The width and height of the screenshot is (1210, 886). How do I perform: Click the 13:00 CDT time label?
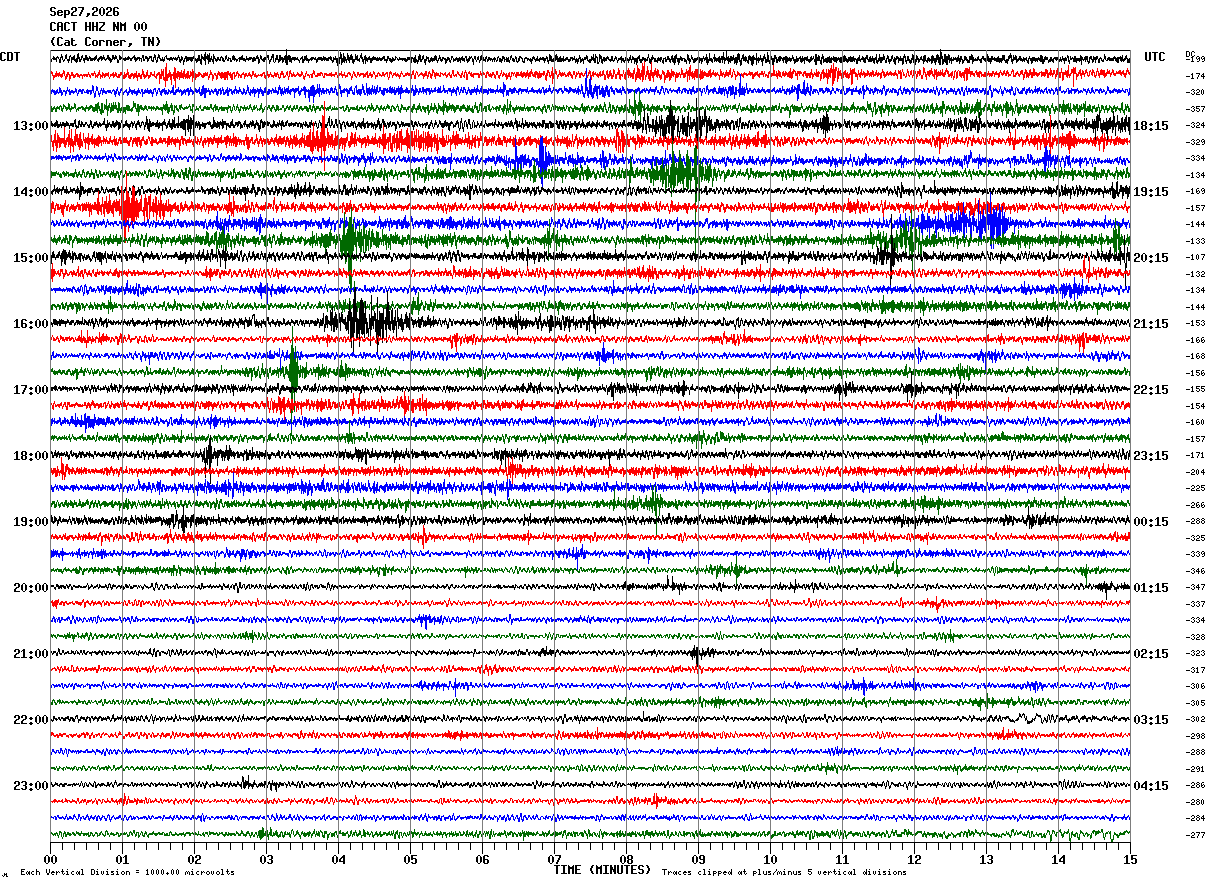pyautogui.click(x=30, y=126)
